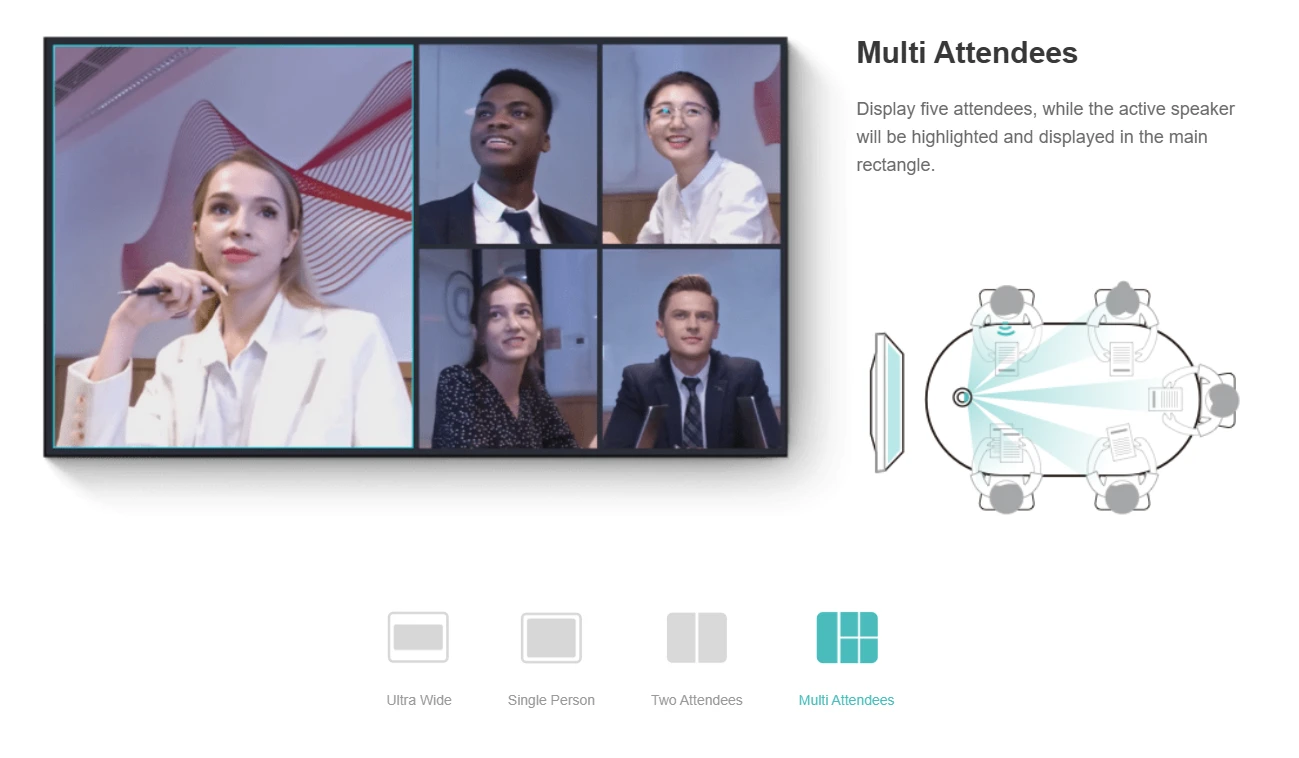
Task: Select the highlighted tile of woman holding pen
Action: (233, 246)
